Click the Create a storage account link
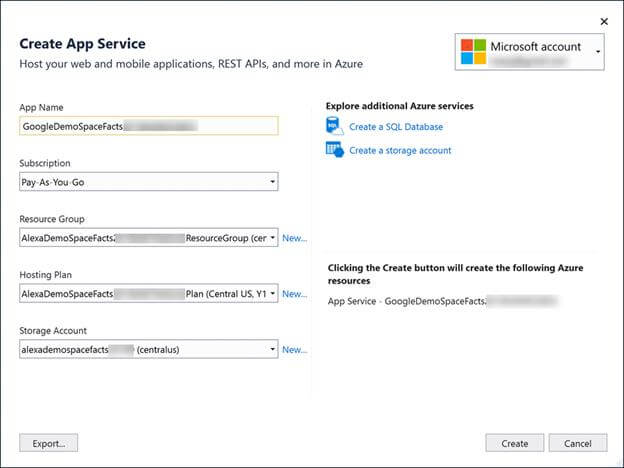The height and width of the screenshot is (468, 624). 400,150
